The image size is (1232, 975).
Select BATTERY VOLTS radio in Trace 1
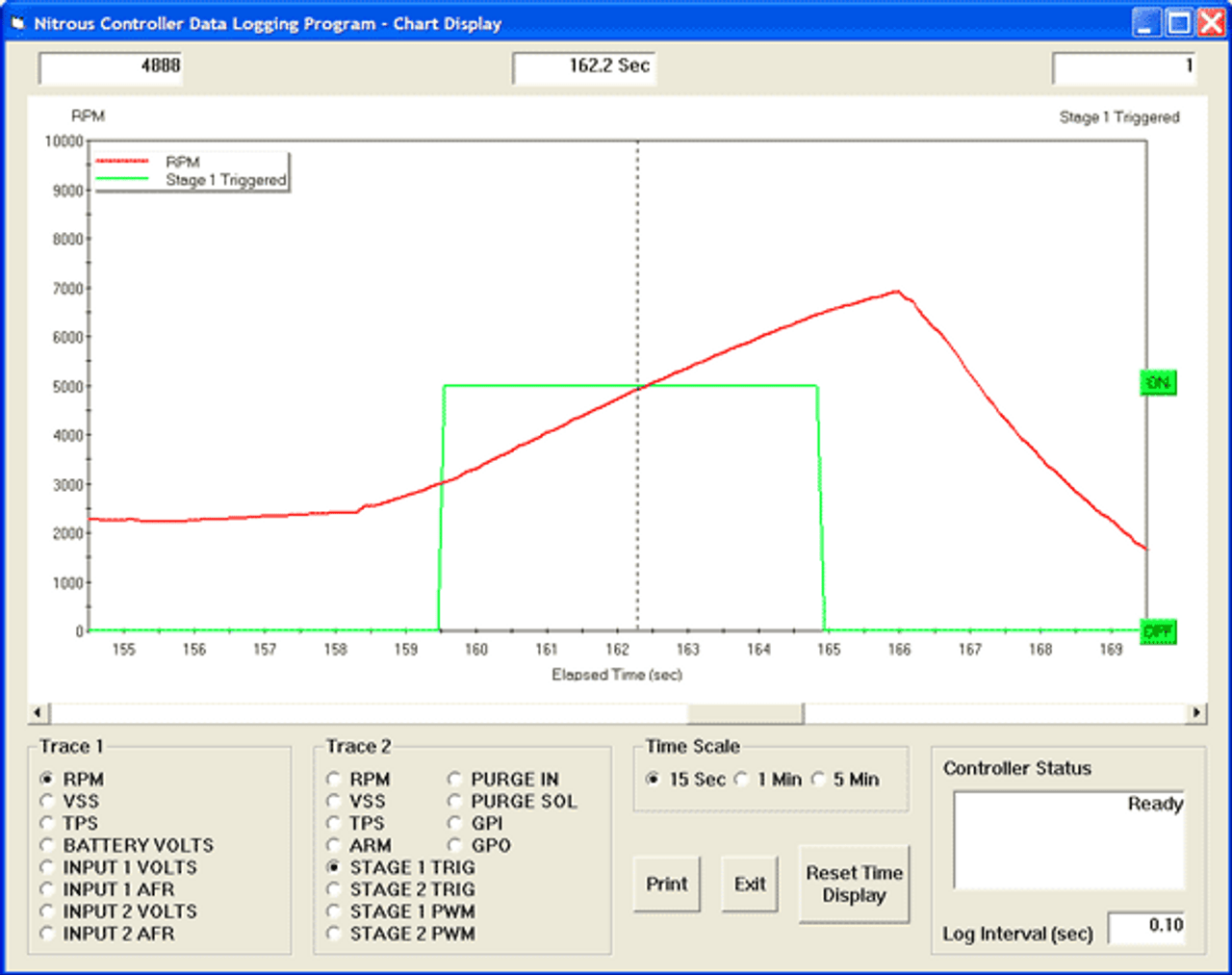pyautogui.click(x=46, y=845)
